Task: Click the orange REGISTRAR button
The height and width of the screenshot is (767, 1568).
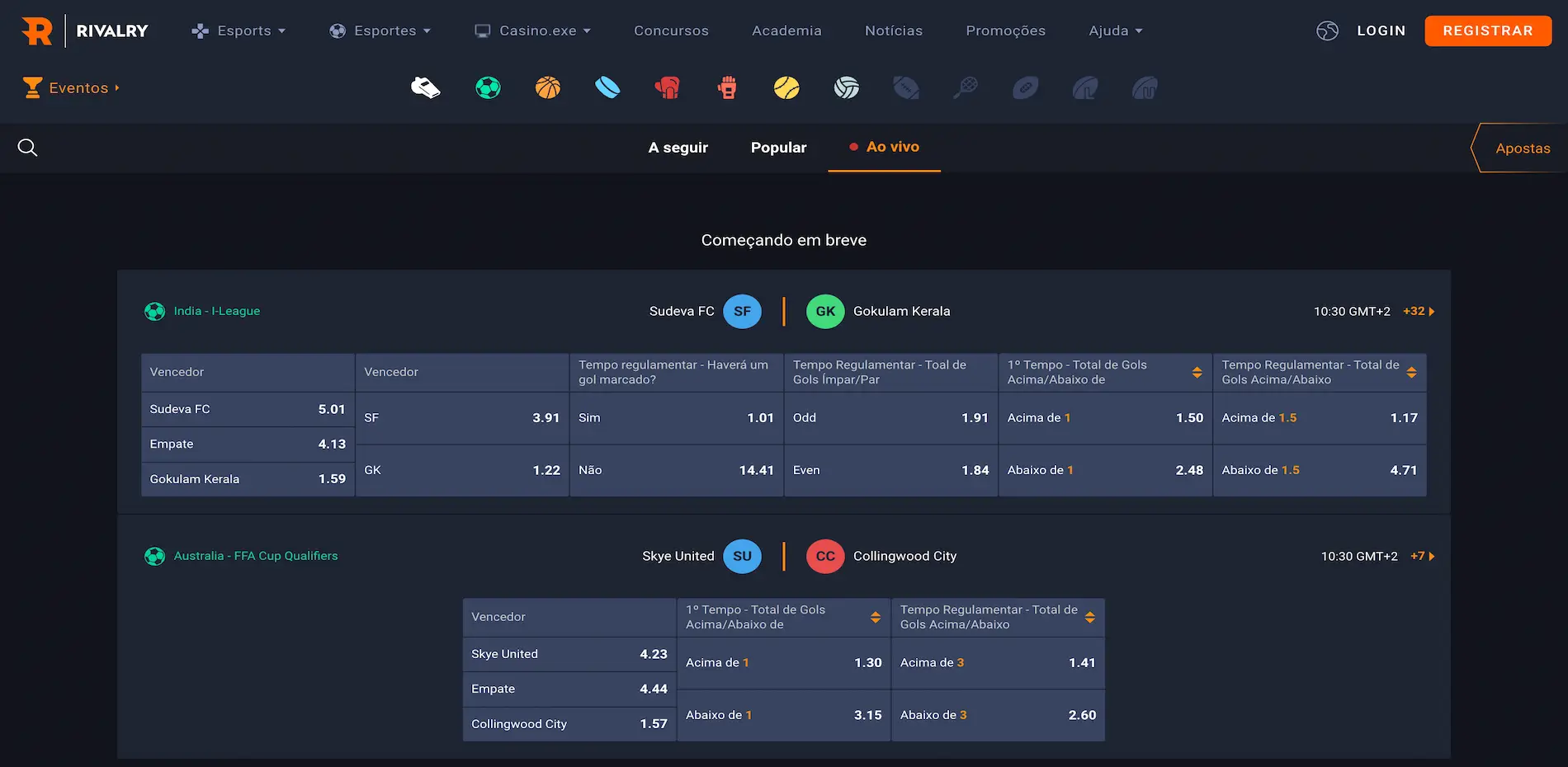Action: [1487, 31]
